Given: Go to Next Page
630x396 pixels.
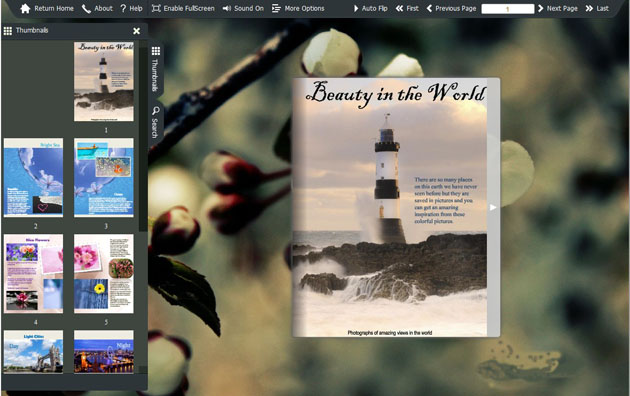Looking at the screenshot, I should pyautogui.click(x=558, y=8).
